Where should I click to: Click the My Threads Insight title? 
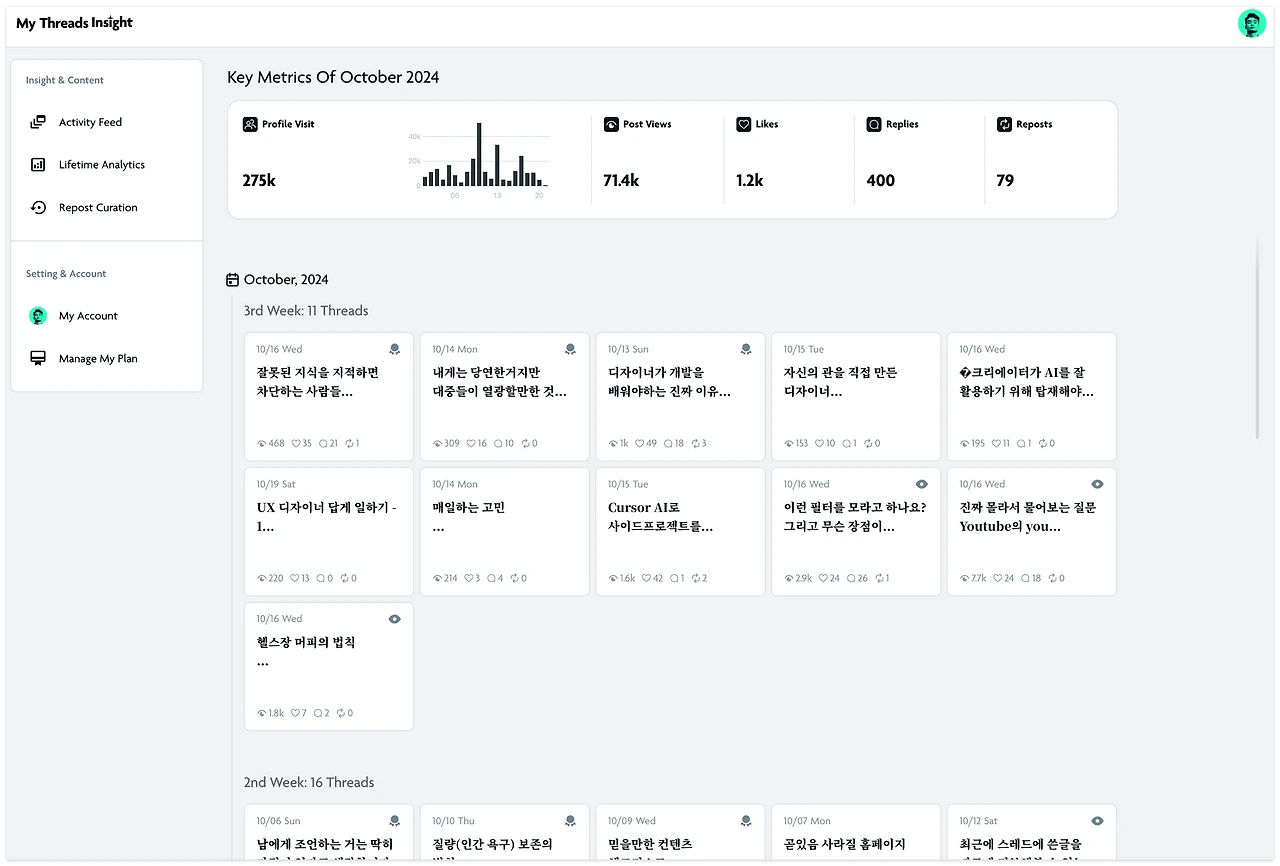coord(74,23)
